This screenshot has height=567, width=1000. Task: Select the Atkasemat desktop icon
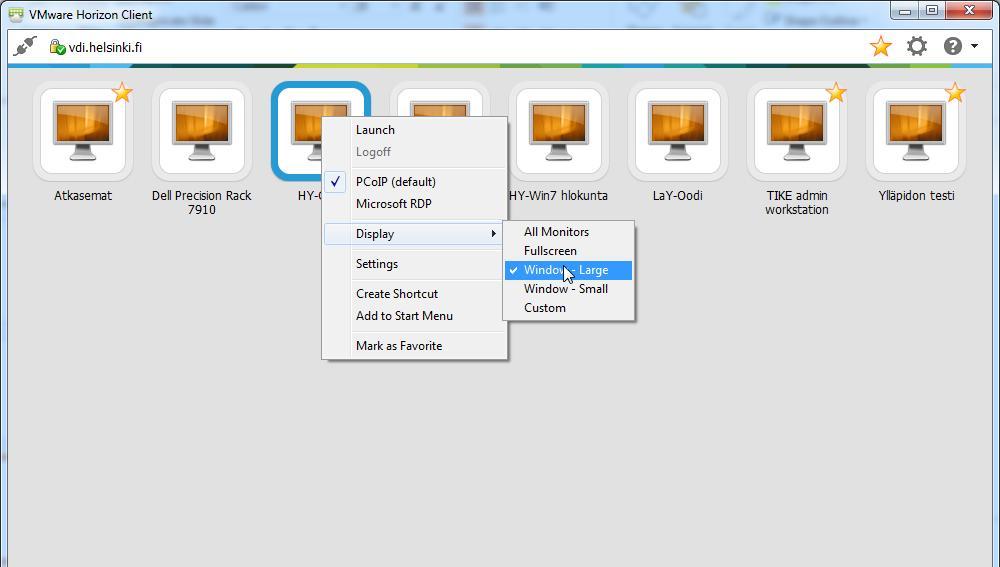tap(83, 131)
